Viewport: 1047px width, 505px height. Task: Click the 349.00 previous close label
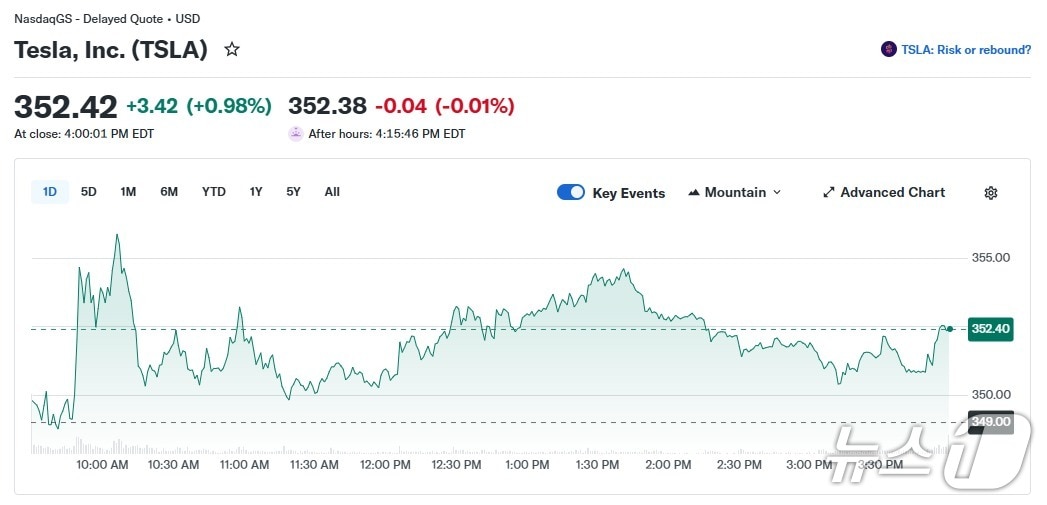point(990,422)
